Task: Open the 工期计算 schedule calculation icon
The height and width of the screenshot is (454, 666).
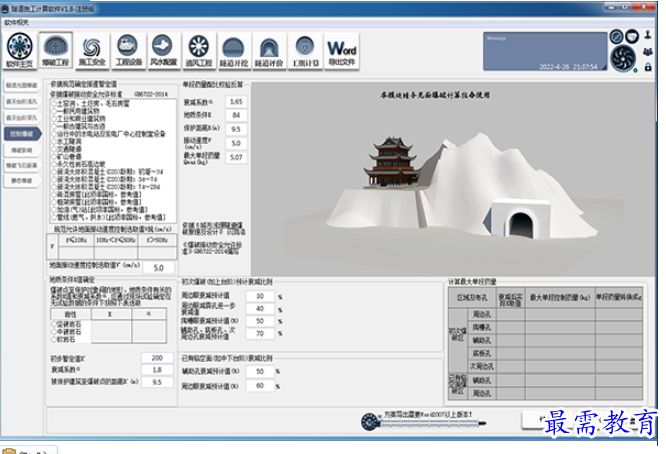Action: [305, 51]
